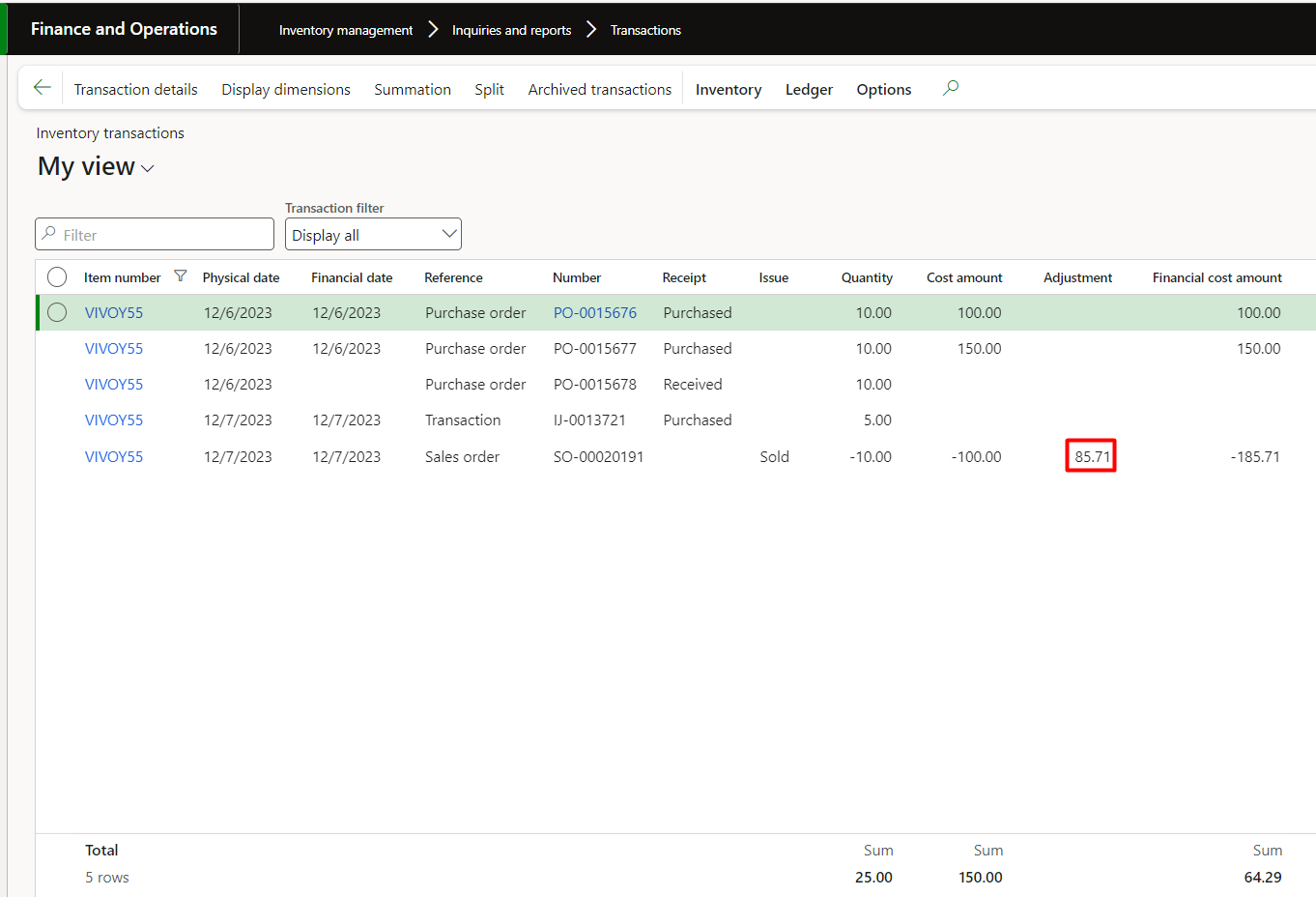Click the search magnifier in action bar
This screenshot has height=897, width=1316.
(951, 88)
